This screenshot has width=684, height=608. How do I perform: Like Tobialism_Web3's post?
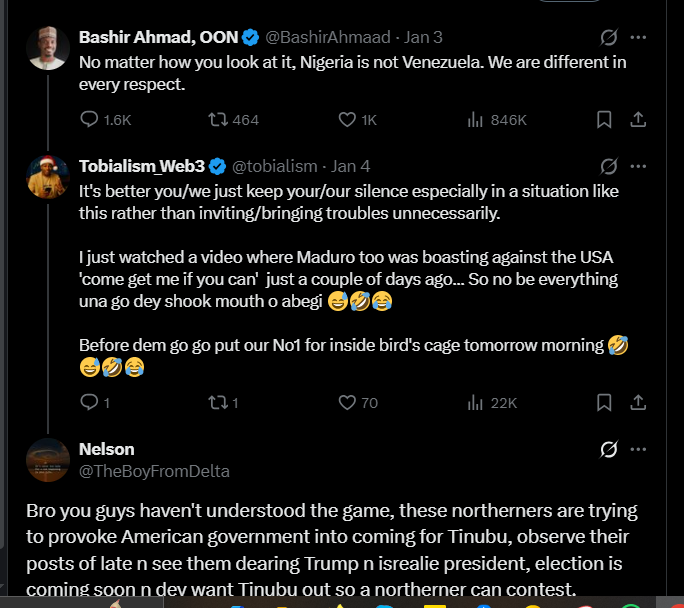tap(347, 403)
